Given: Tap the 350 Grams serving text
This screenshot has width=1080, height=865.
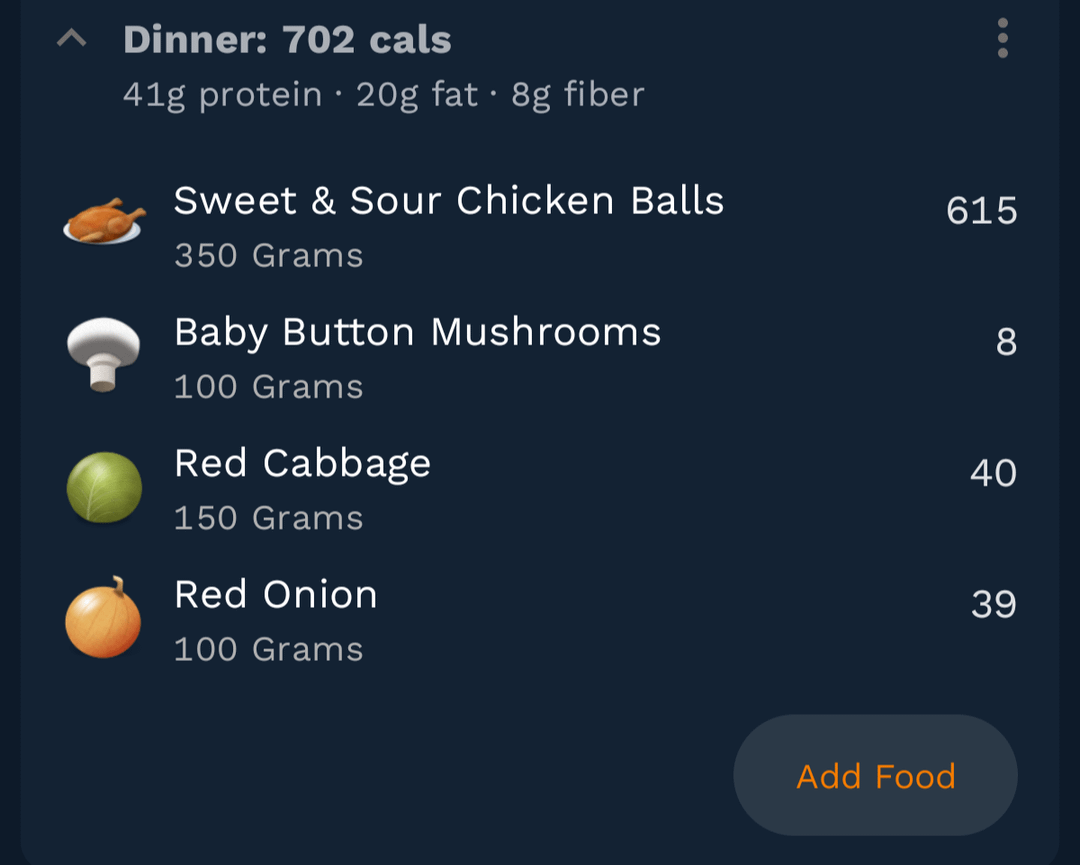Looking at the screenshot, I should [x=268, y=256].
